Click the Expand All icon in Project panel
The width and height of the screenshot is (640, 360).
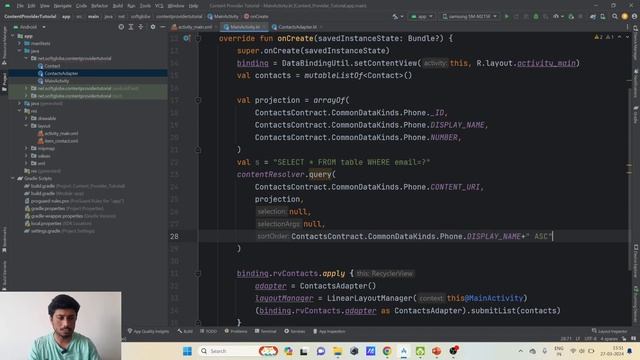pyautogui.click(x=131, y=27)
